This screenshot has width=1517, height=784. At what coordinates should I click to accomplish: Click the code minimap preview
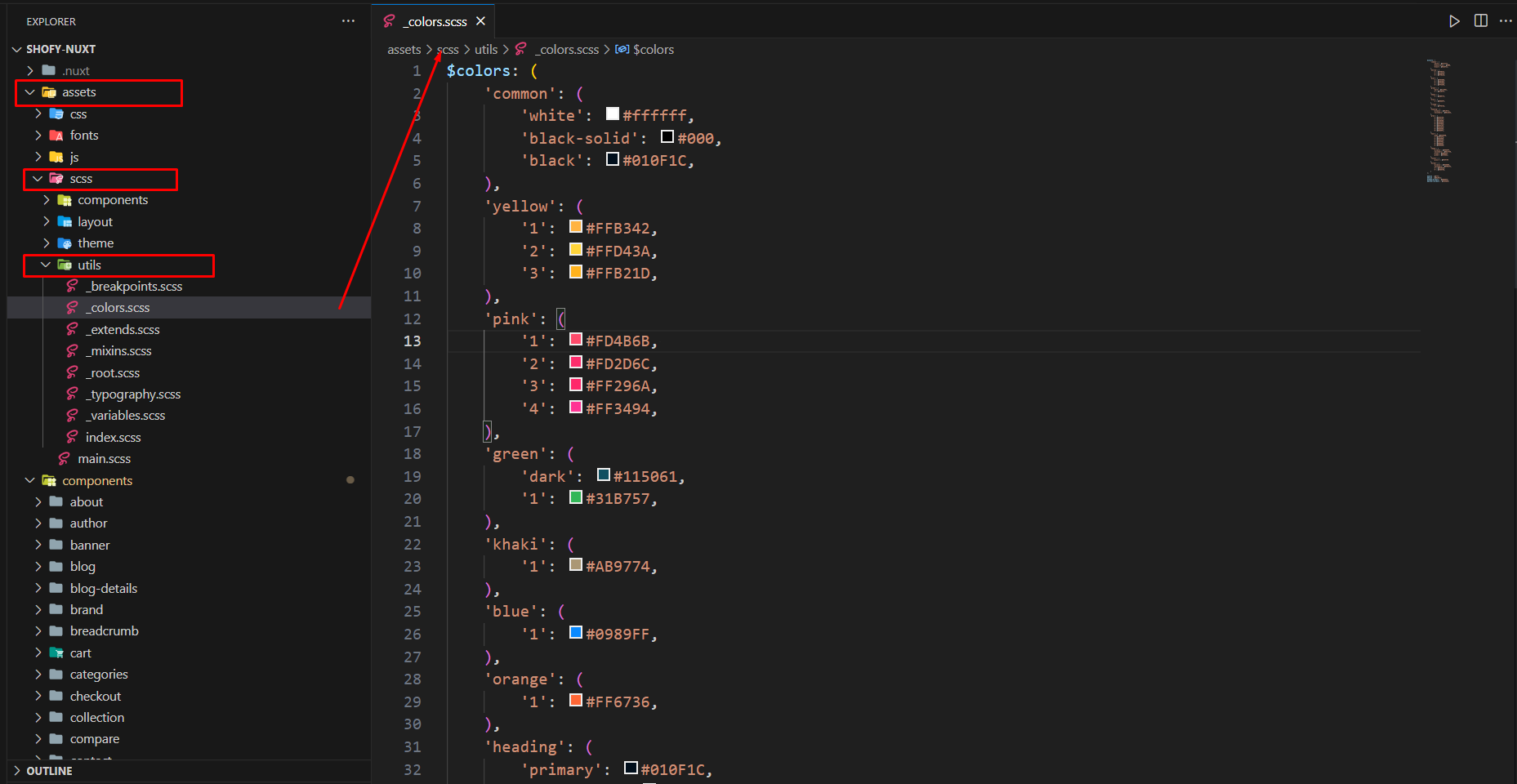(1439, 121)
